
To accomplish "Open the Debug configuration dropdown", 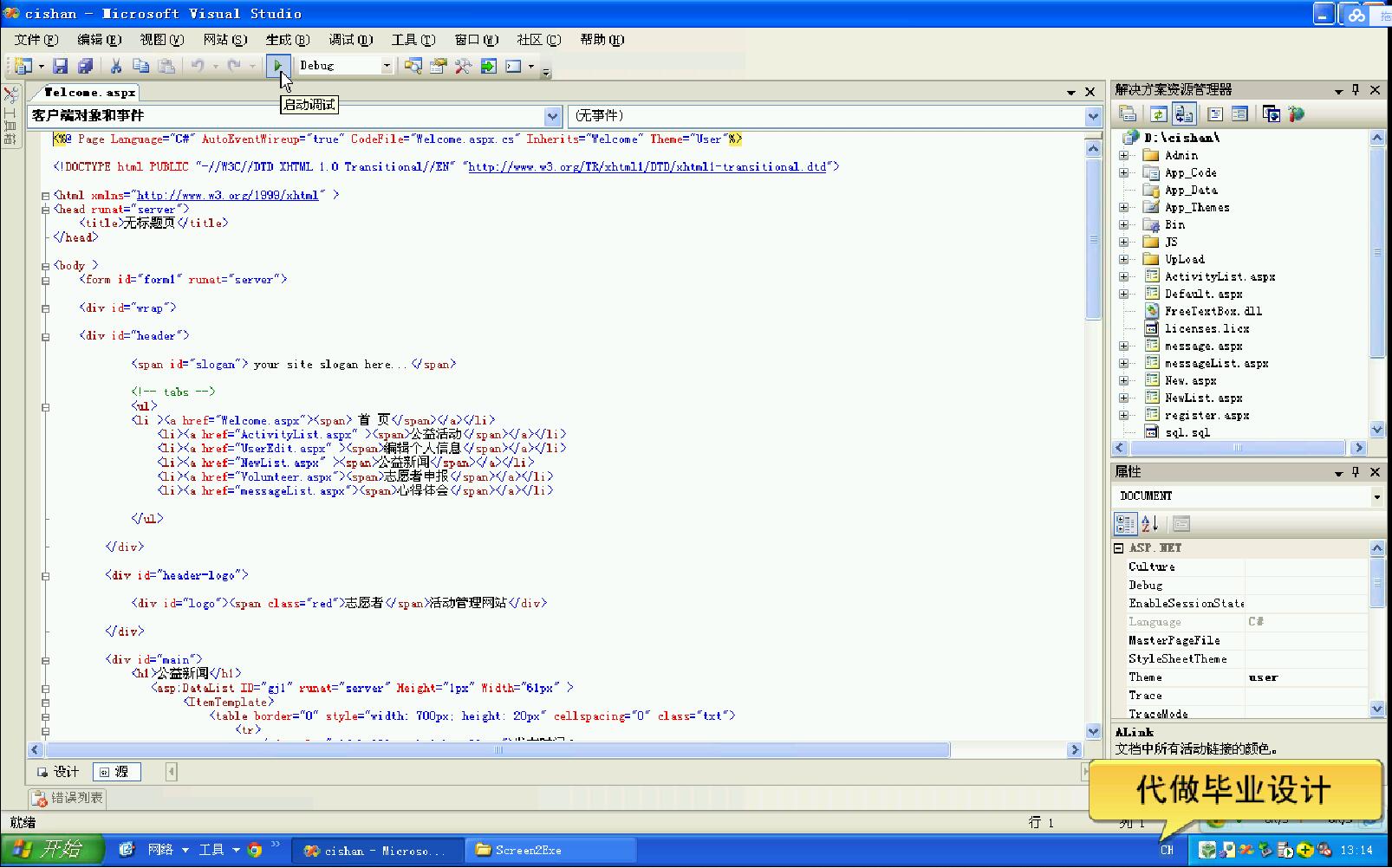I will pos(387,66).
